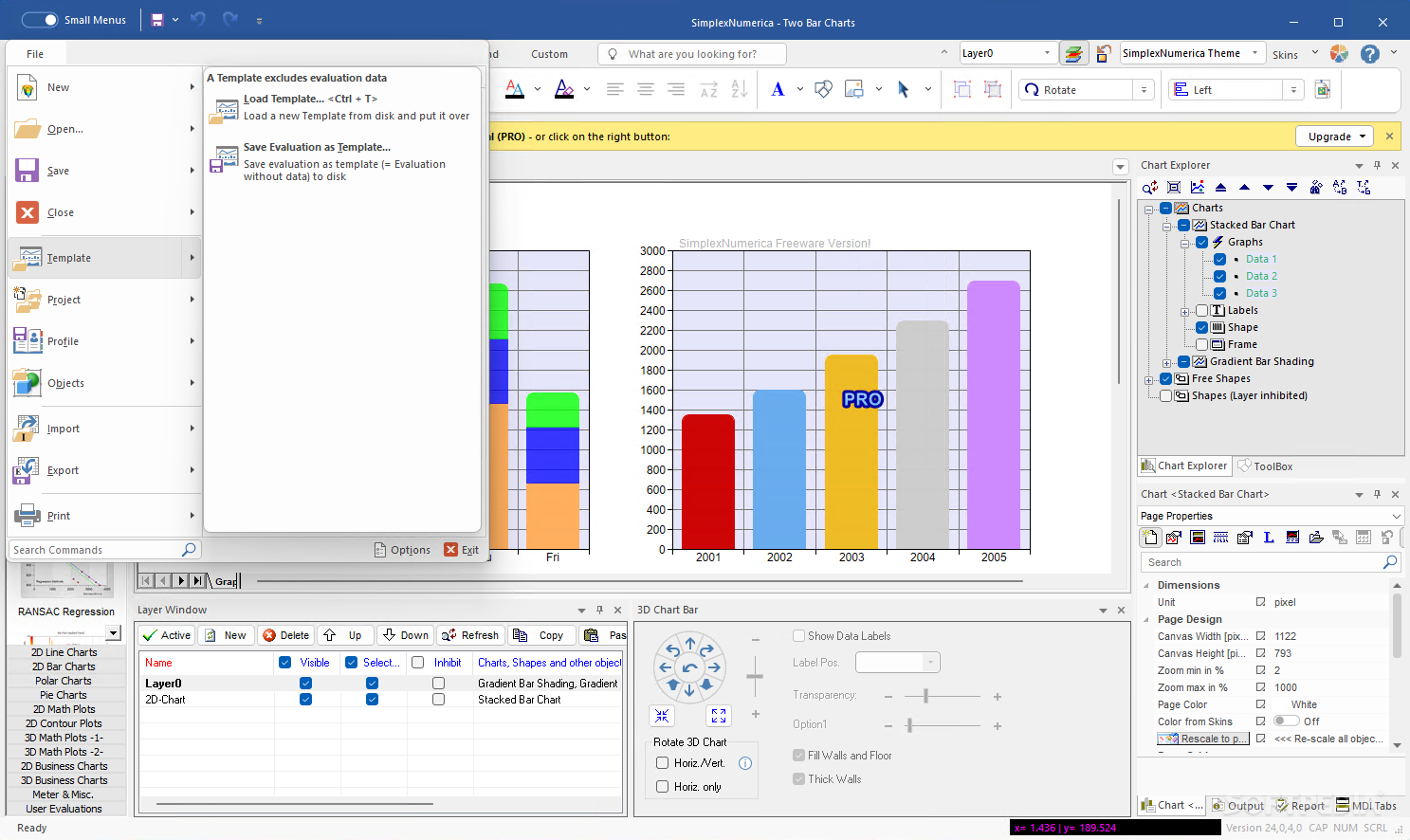Check Horiz. only rotate option
The image size is (1410, 840).
[x=663, y=787]
